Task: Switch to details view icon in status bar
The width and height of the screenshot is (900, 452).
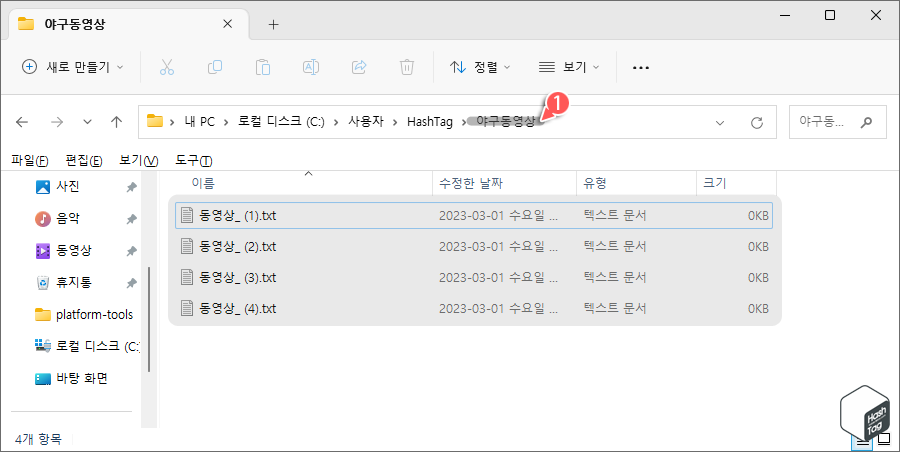Action: tap(863, 441)
